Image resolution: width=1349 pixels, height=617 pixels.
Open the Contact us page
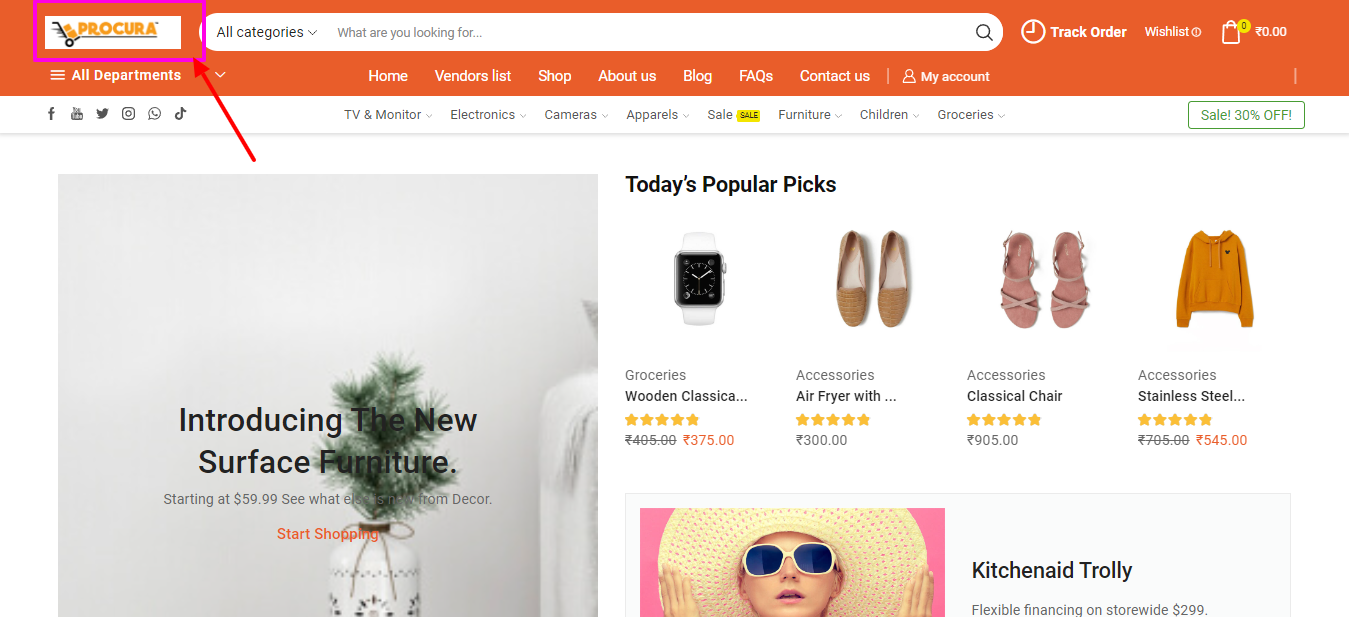[x=835, y=76]
